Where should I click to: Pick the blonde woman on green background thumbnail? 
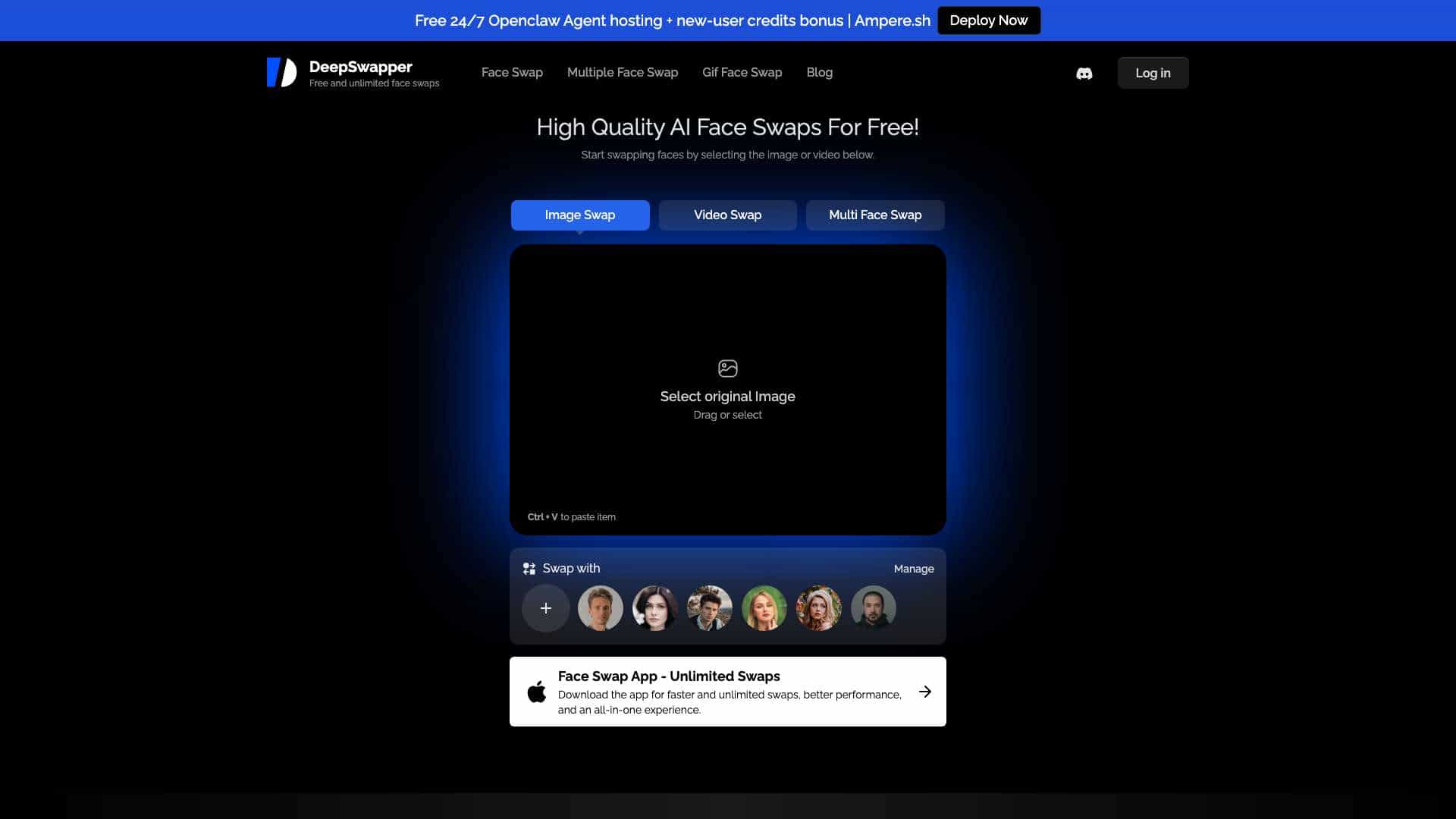[x=764, y=608]
